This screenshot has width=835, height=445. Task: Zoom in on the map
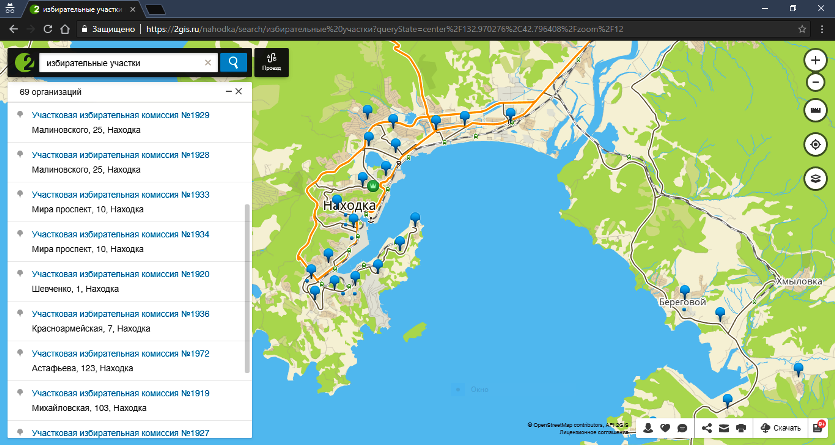tap(815, 60)
